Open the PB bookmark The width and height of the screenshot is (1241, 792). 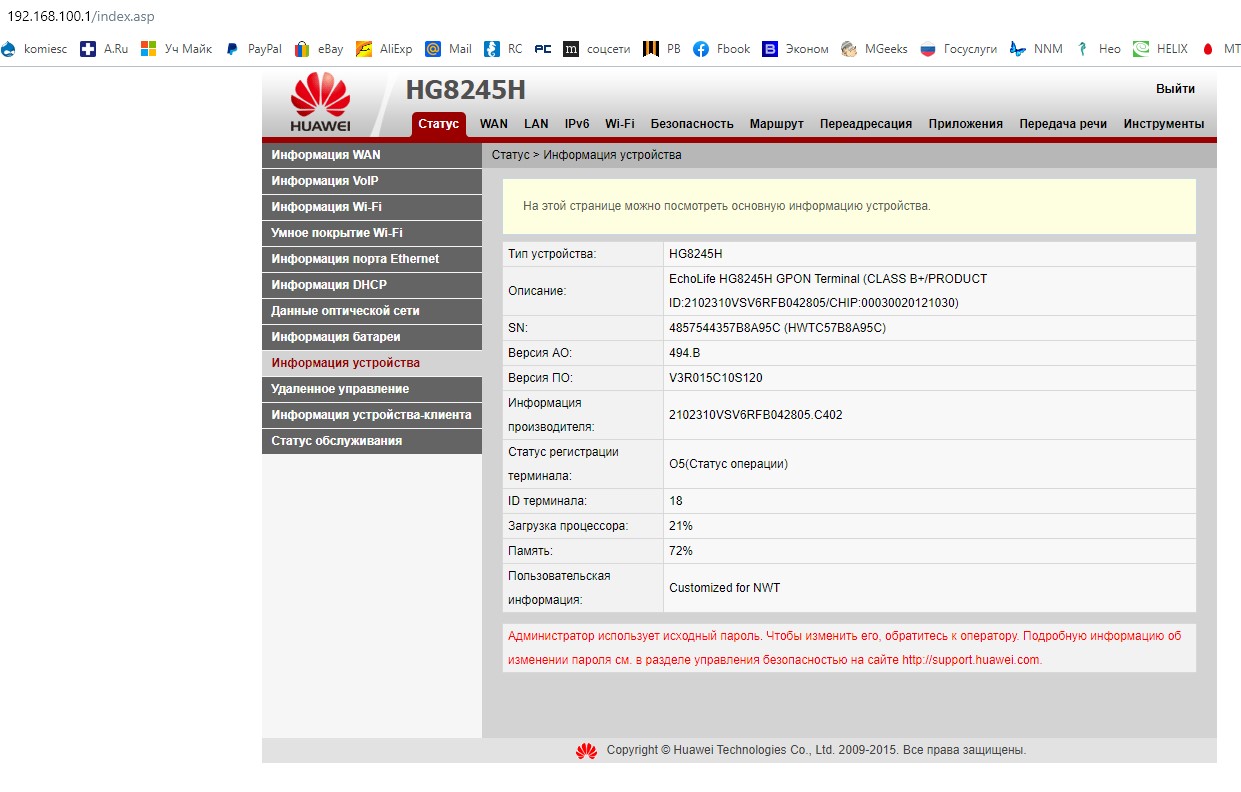coord(661,48)
